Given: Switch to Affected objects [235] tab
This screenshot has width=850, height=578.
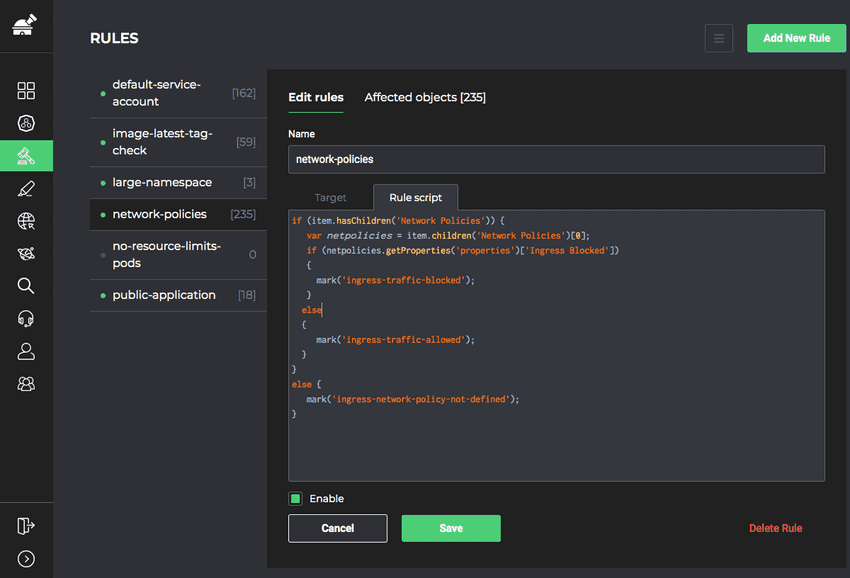Looking at the screenshot, I should click(x=425, y=97).
